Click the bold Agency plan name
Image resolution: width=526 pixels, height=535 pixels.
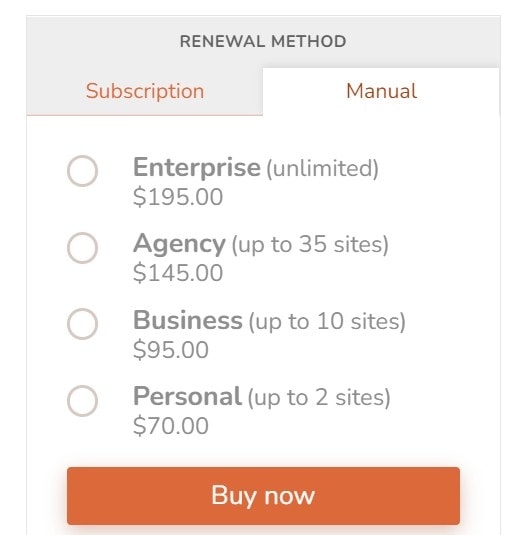[x=179, y=244]
